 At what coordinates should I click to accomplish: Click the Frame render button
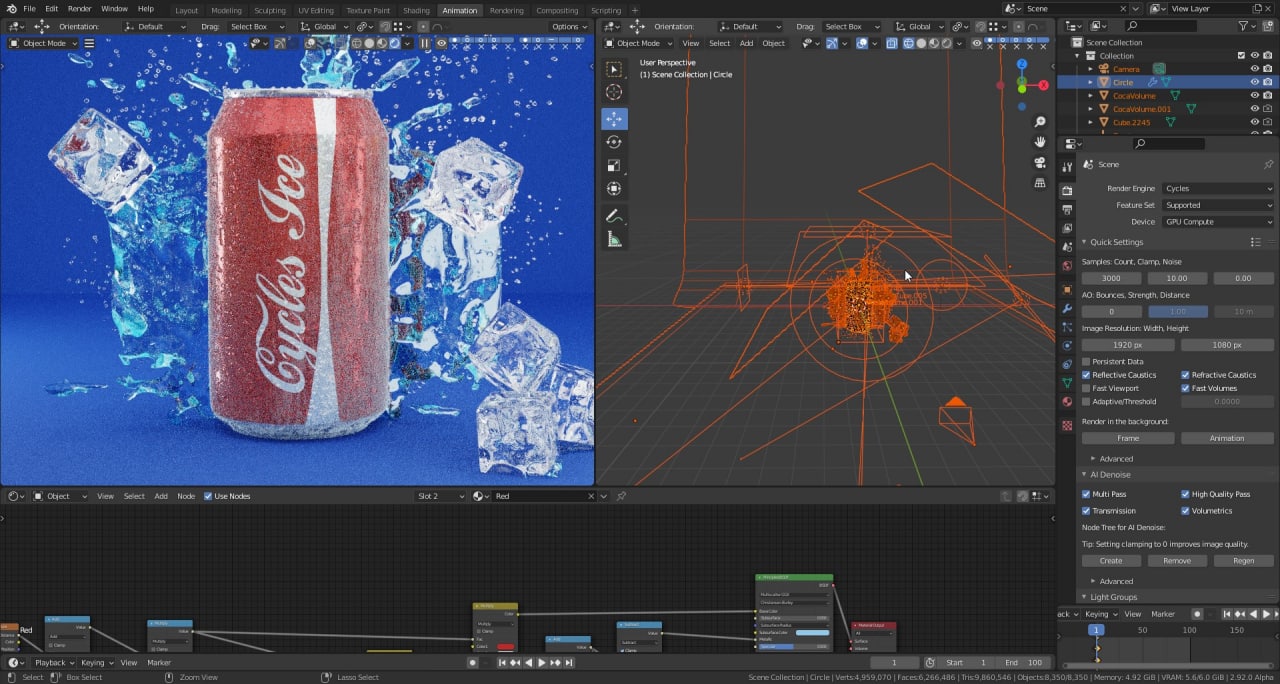click(x=1128, y=438)
